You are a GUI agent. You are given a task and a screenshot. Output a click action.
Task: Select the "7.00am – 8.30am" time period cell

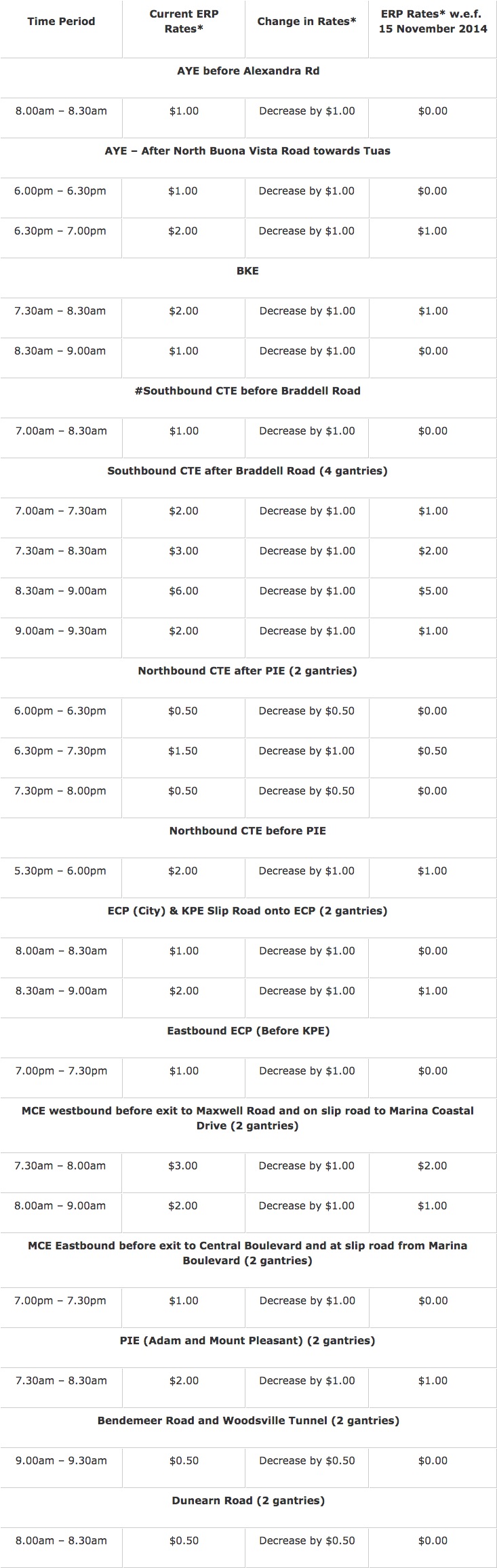(x=61, y=431)
